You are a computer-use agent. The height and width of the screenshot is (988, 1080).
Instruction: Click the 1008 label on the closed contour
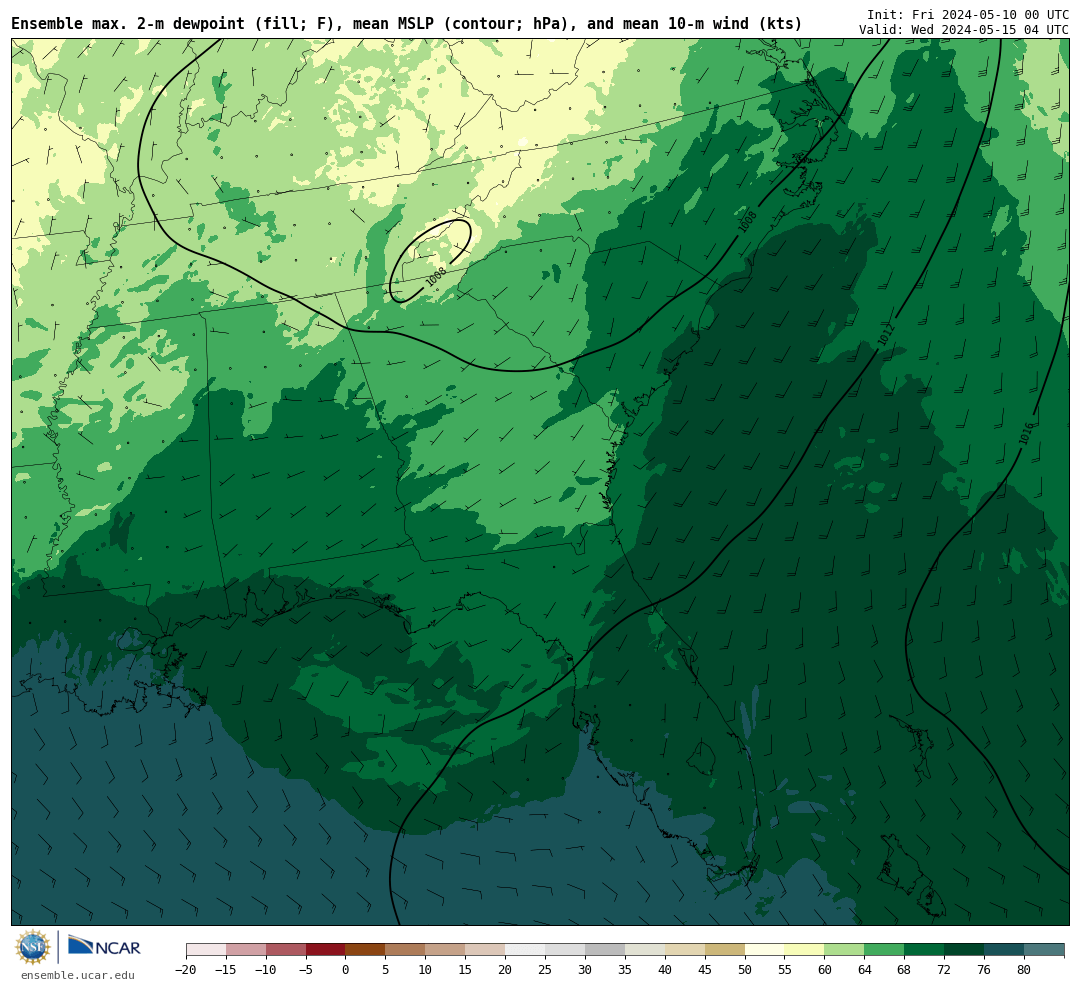pos(436,276)
